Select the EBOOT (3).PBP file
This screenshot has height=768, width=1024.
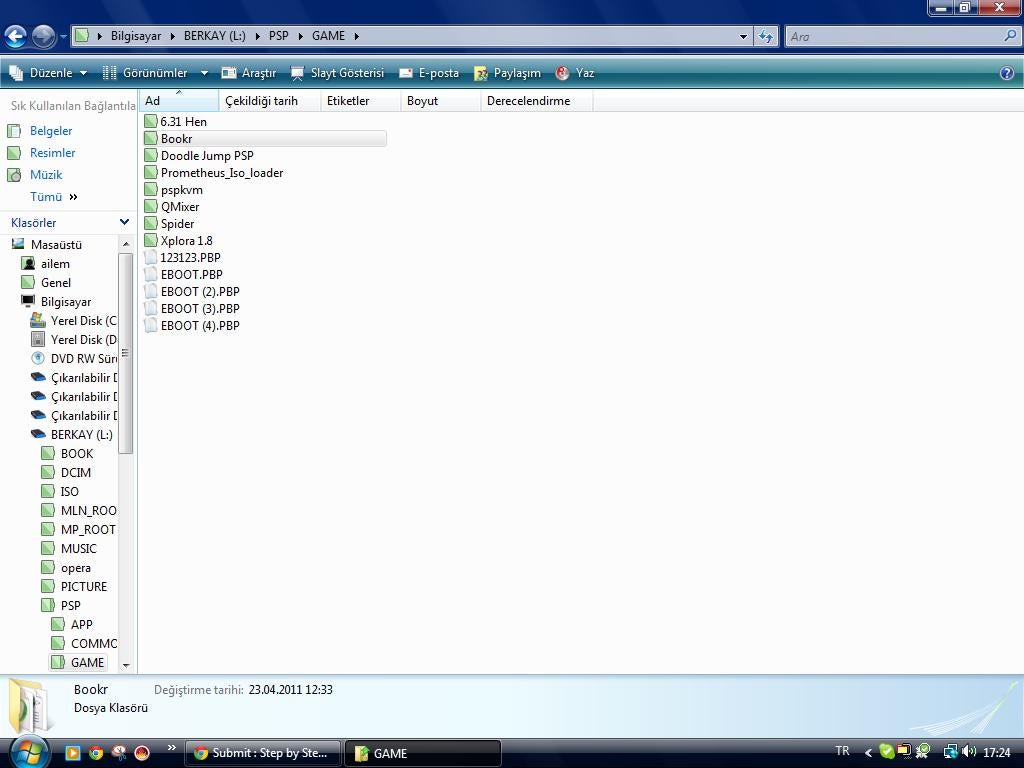tap(200, 309)
